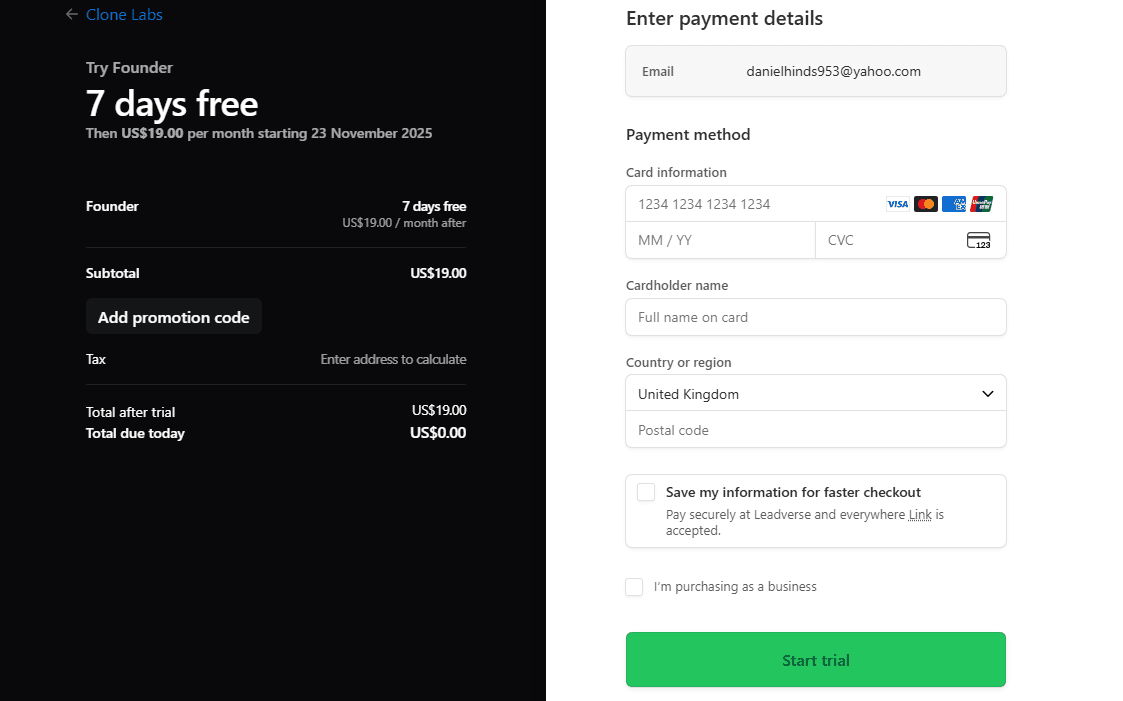Image resolution: width=1123 pixels, height=701 pixels.
Task: Click the Cardholder name field
Action: point(815,317)
